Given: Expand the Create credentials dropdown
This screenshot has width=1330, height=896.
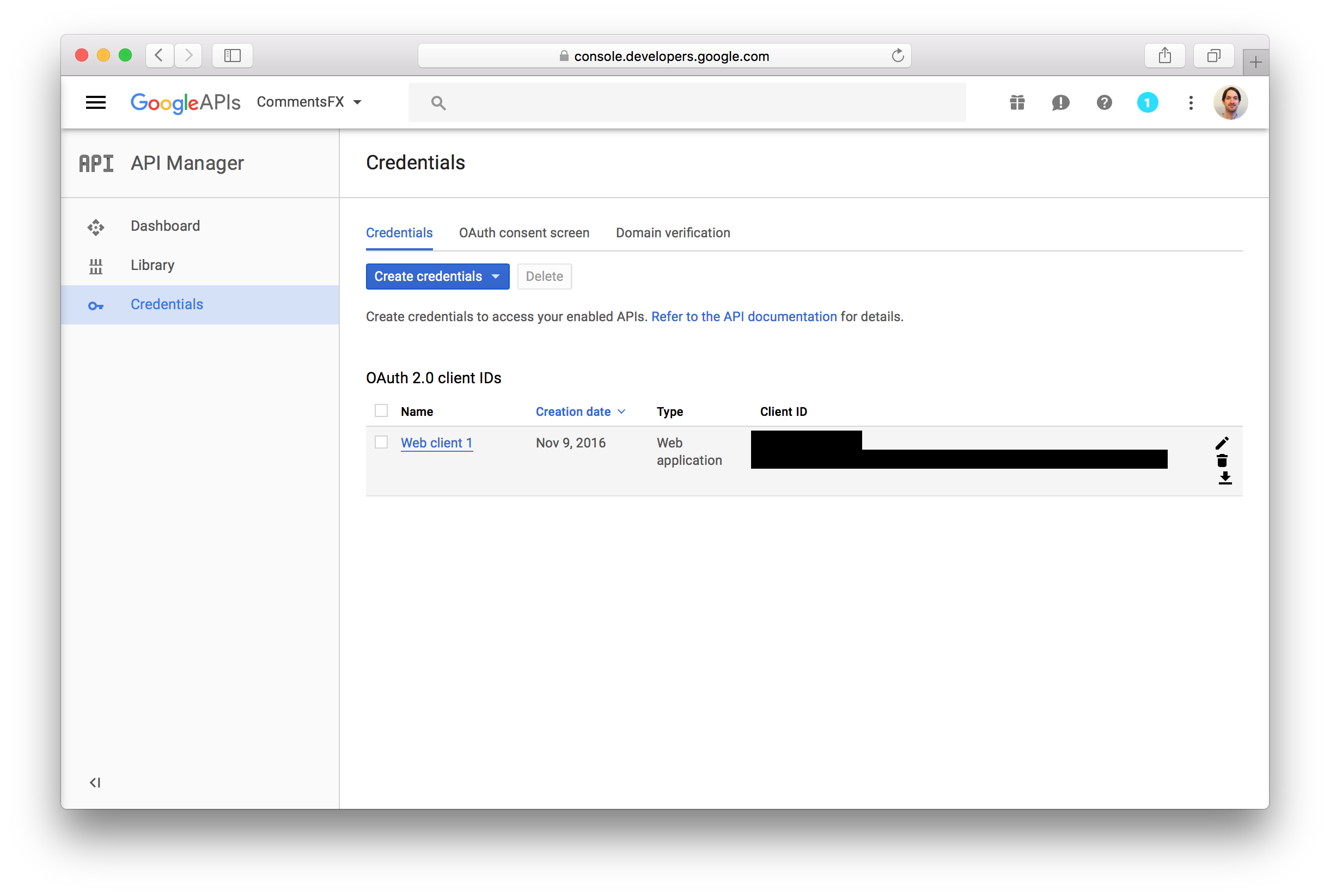Looking at the screenshot, I should tap(497, 276).
